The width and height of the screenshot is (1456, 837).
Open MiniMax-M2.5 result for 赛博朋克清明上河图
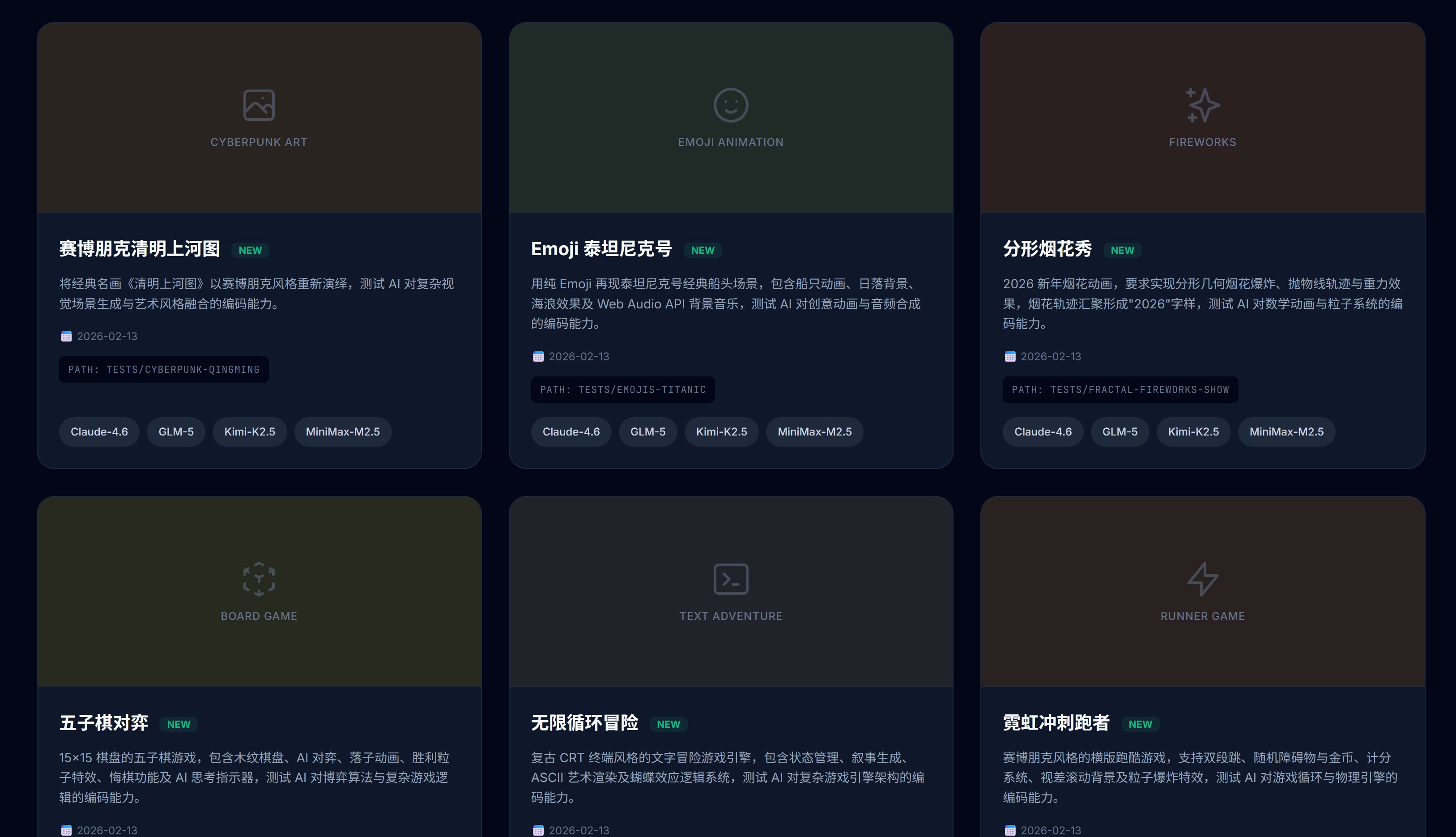coord(342,432)
